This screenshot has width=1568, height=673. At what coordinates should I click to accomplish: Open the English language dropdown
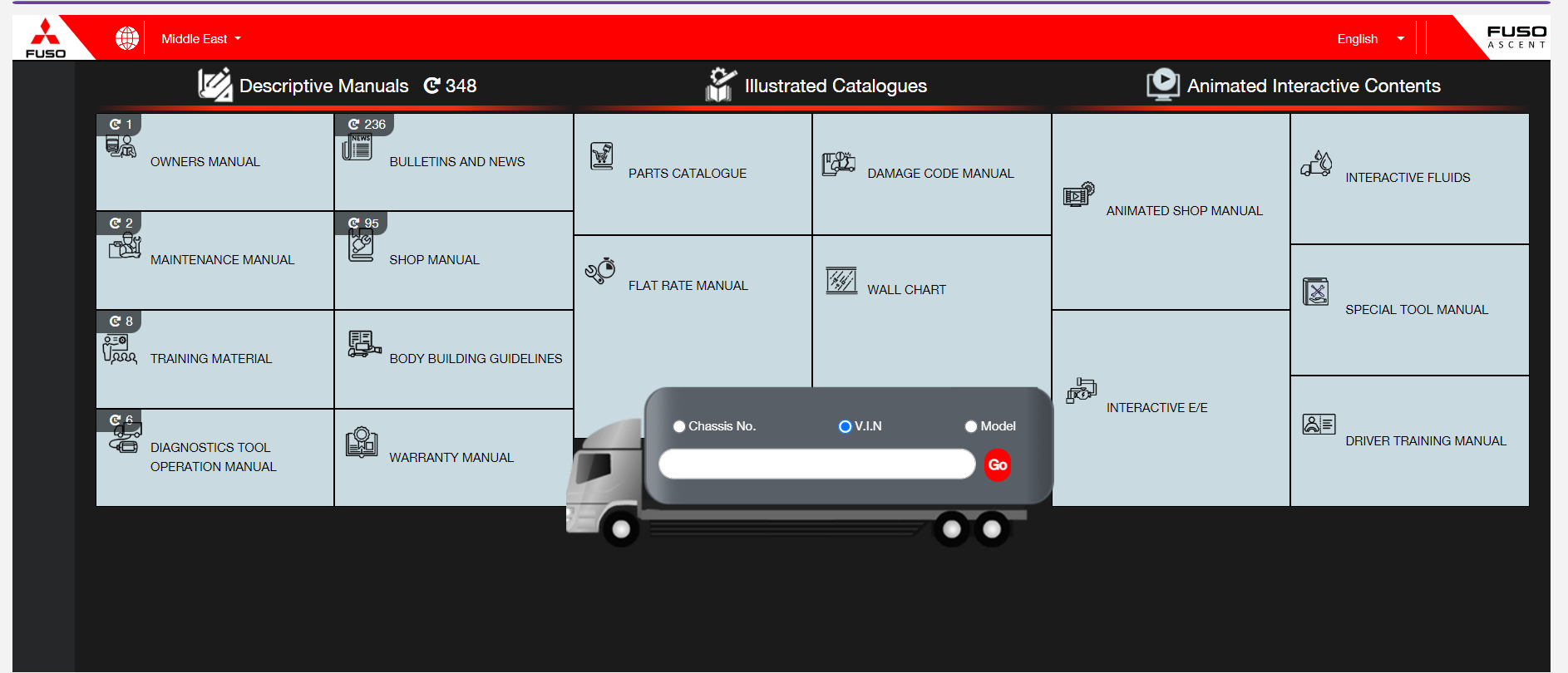click(1370, 39)
